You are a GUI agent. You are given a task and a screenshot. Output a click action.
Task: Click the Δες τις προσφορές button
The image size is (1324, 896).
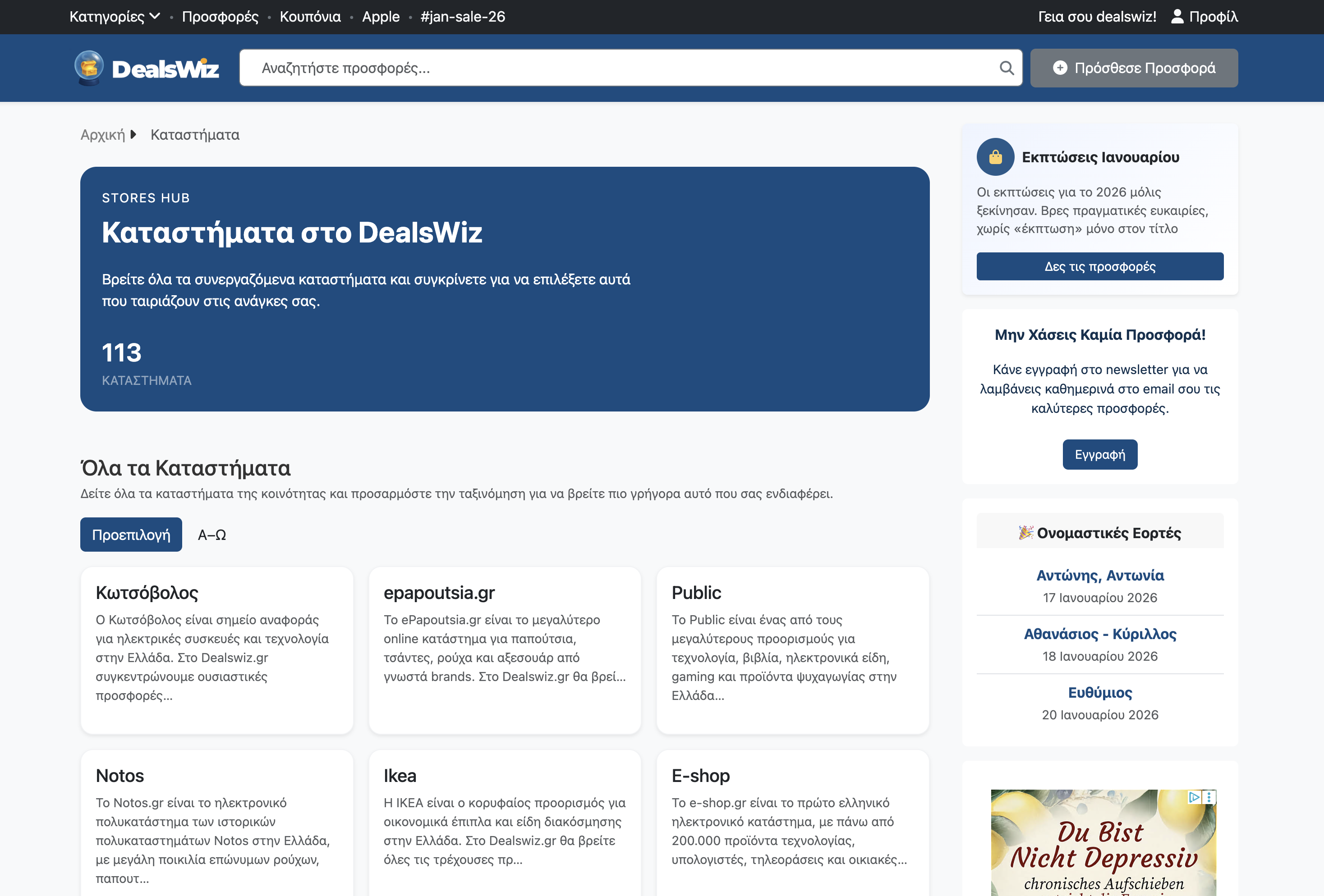1099,266
